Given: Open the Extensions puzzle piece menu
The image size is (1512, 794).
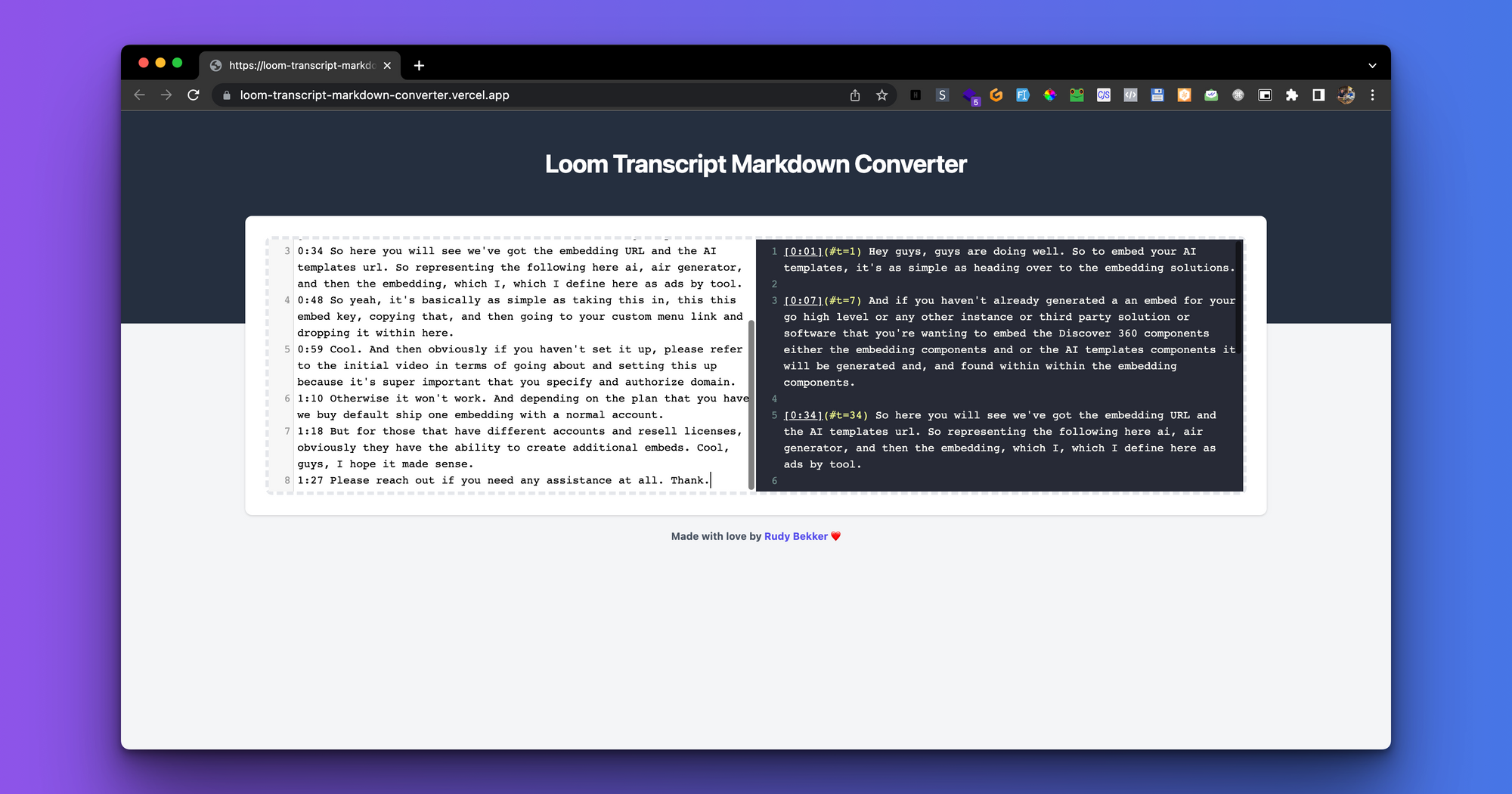Looking at the screenshot, I should (1292, 95).
